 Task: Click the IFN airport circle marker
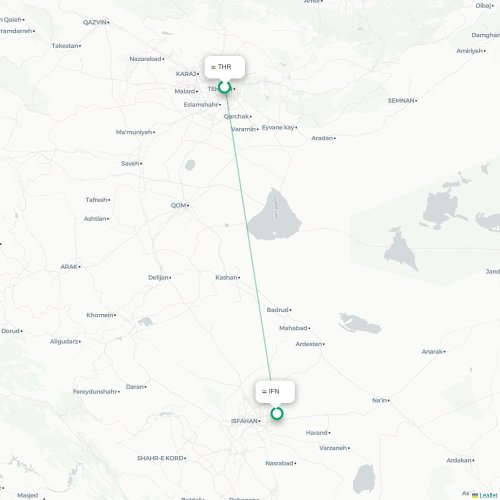[x=277, y=413]
